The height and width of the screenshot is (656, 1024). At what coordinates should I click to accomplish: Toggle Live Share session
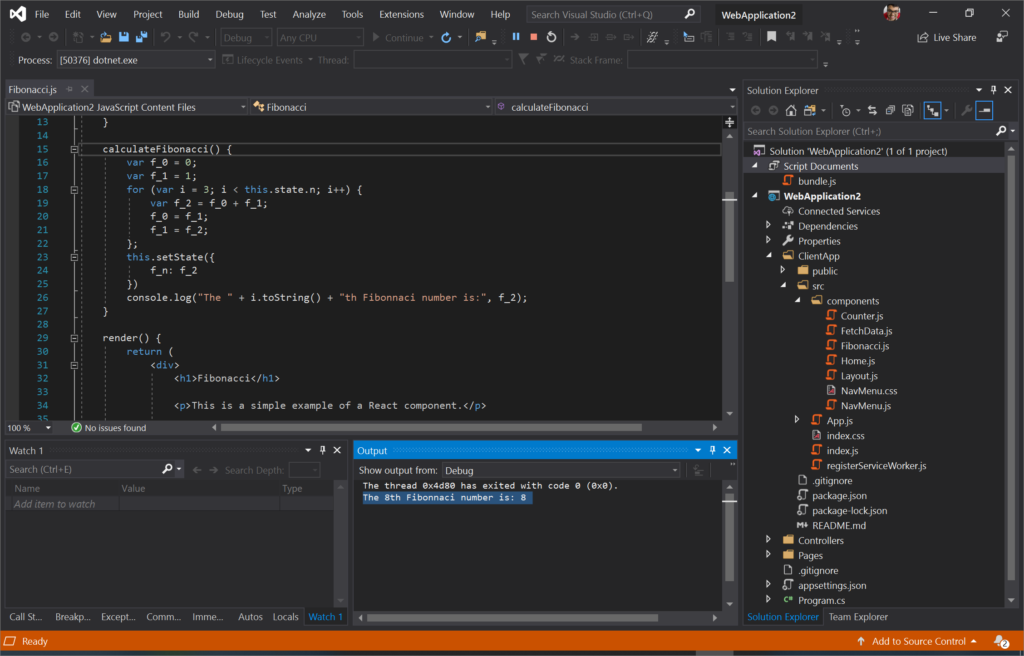click(x=946, y=36)
